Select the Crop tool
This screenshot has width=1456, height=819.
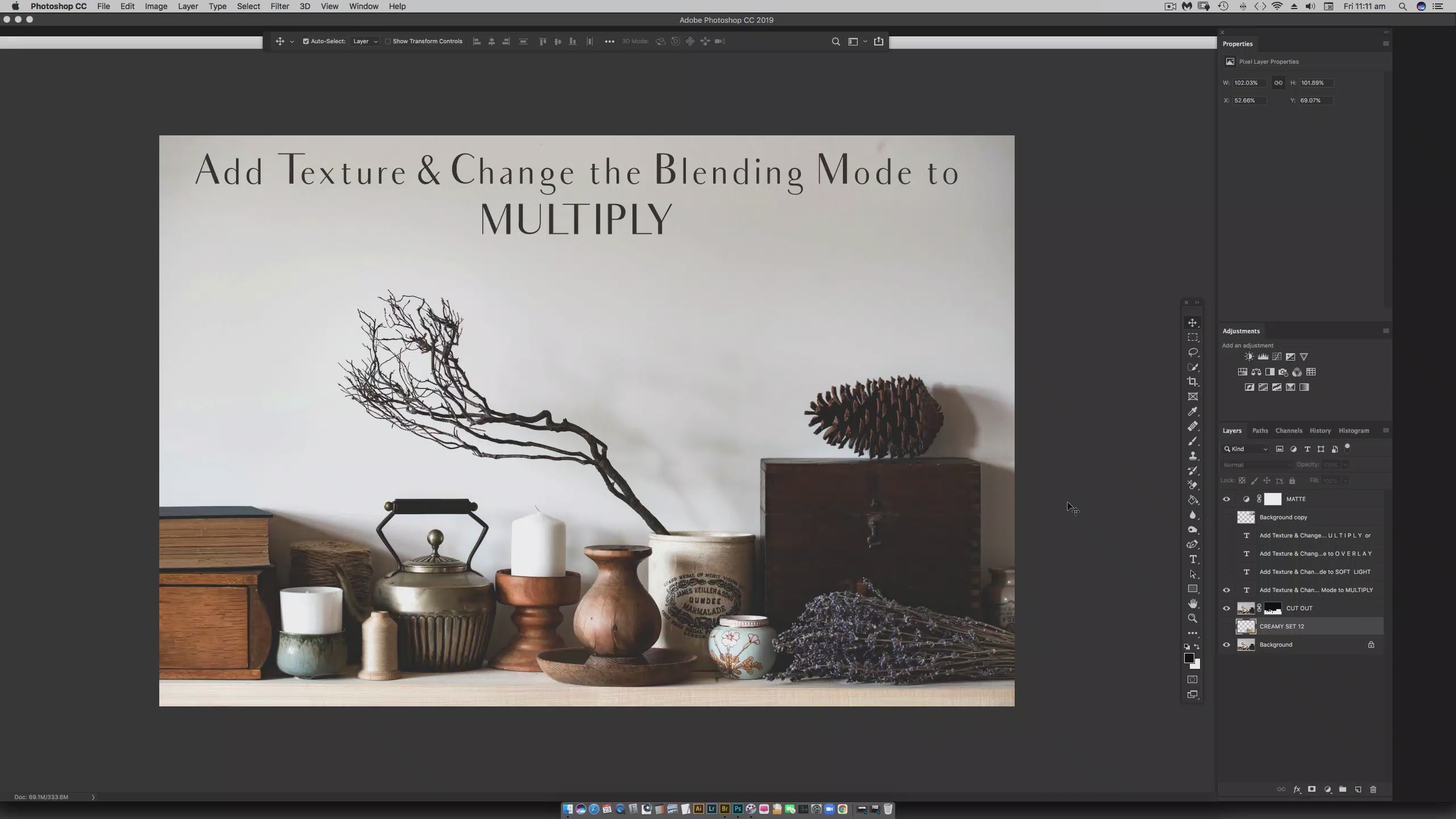tap(1193, 382)
